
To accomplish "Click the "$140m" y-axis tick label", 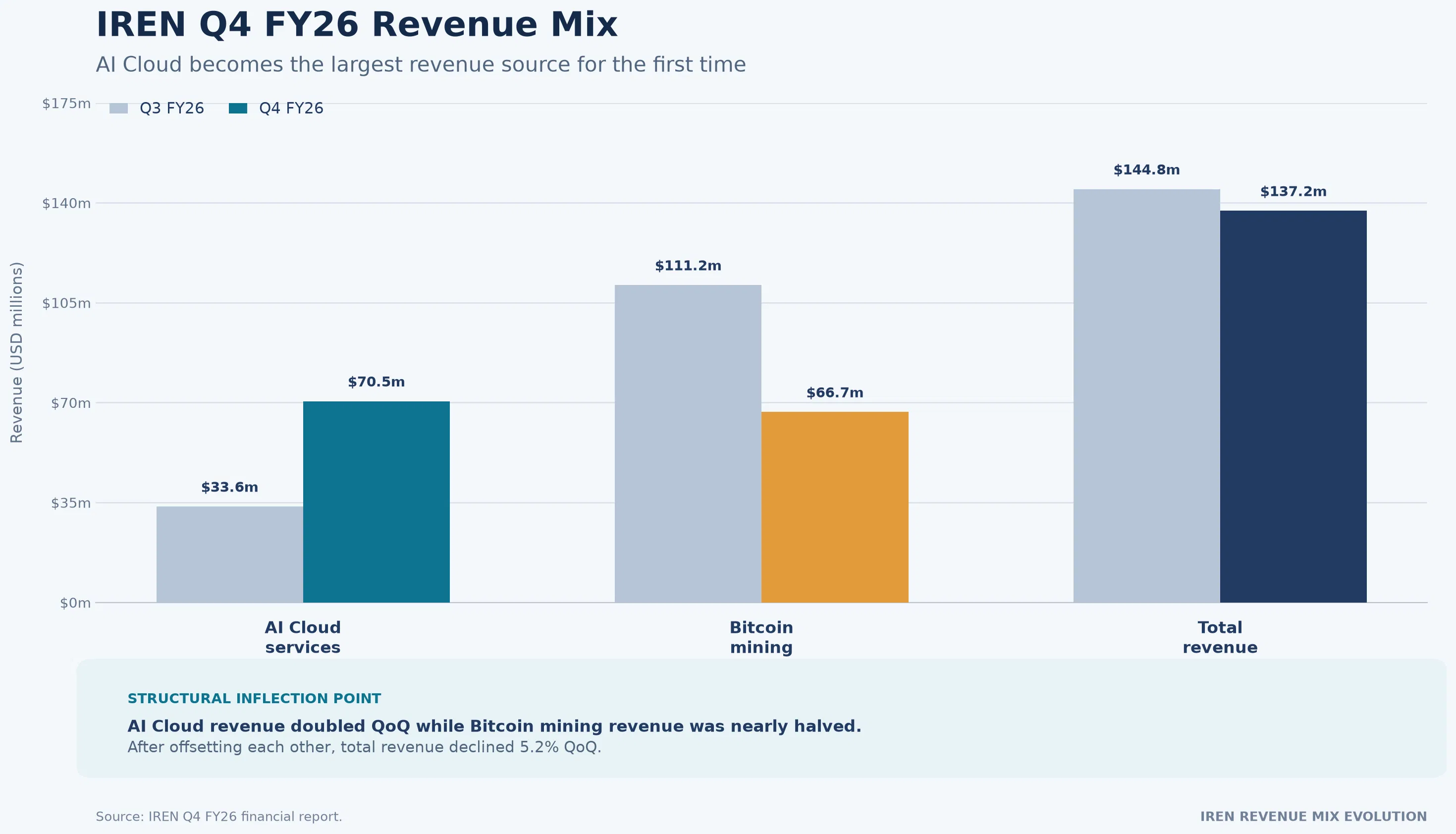I will coord(66,203).
